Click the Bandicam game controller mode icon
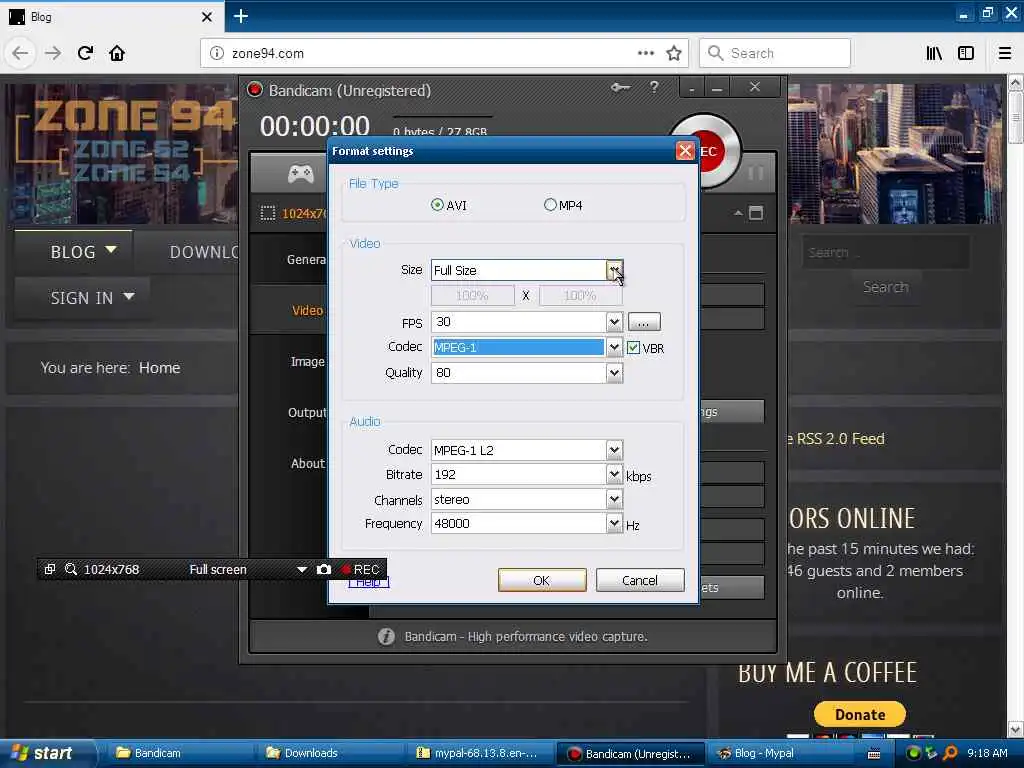This screenshot has width=1024, height=768. pyautogui.click(x=300, y=173)
